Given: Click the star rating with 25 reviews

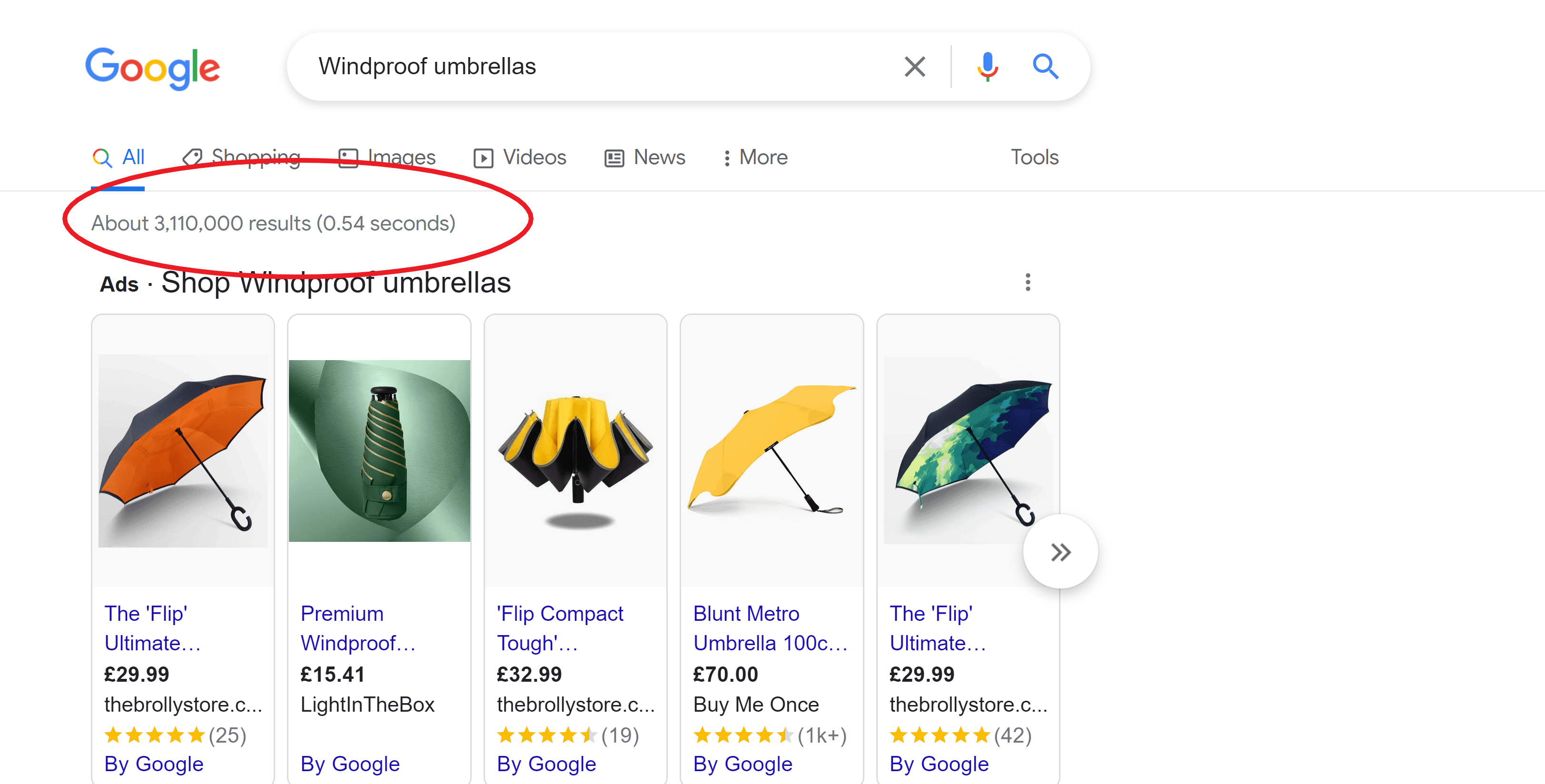Looking at the screenshot, I should click(175, 735).
